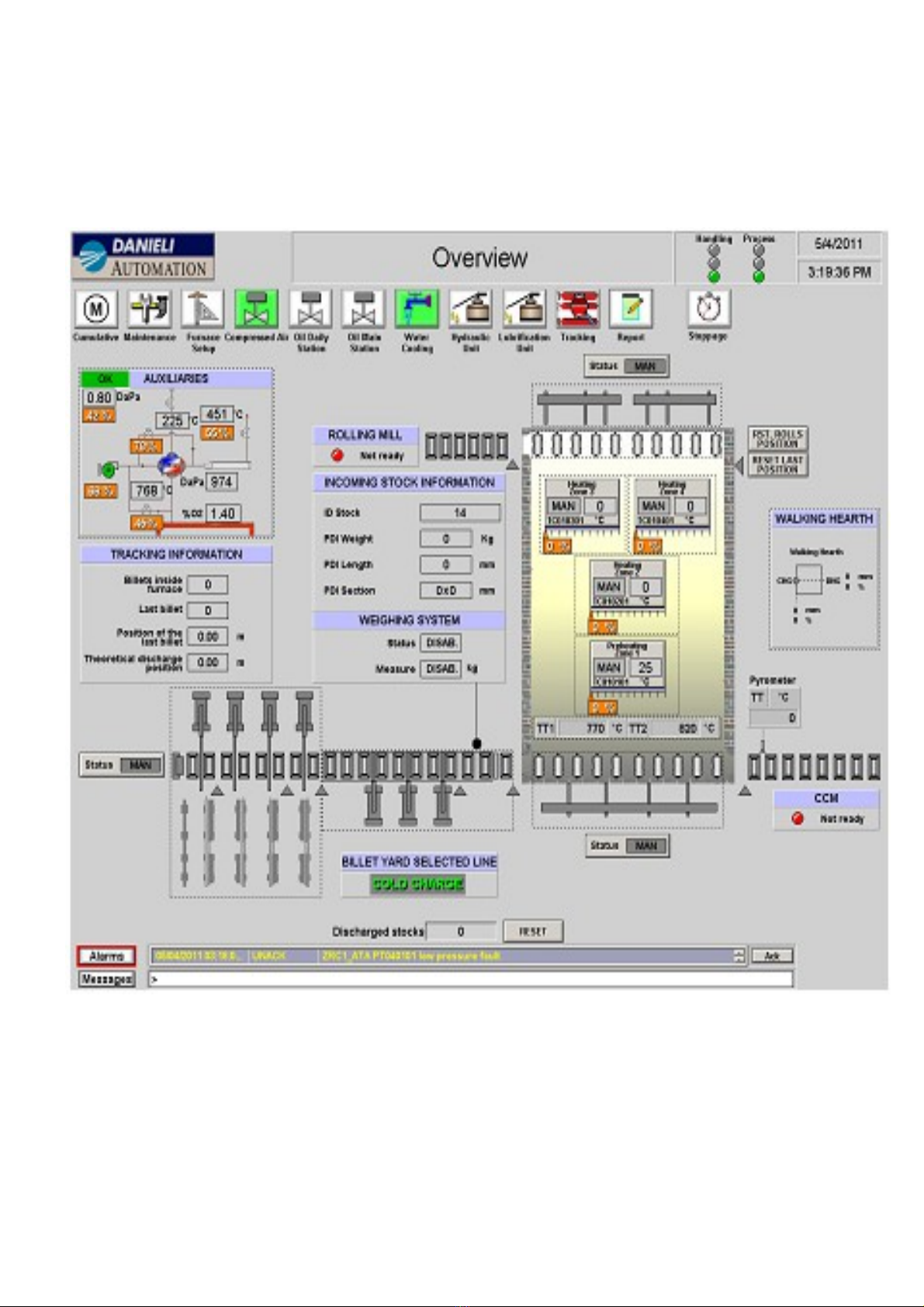Open the Furnace Setup icon
This screenshot has width=924, height=1307.
click(202, 309)
